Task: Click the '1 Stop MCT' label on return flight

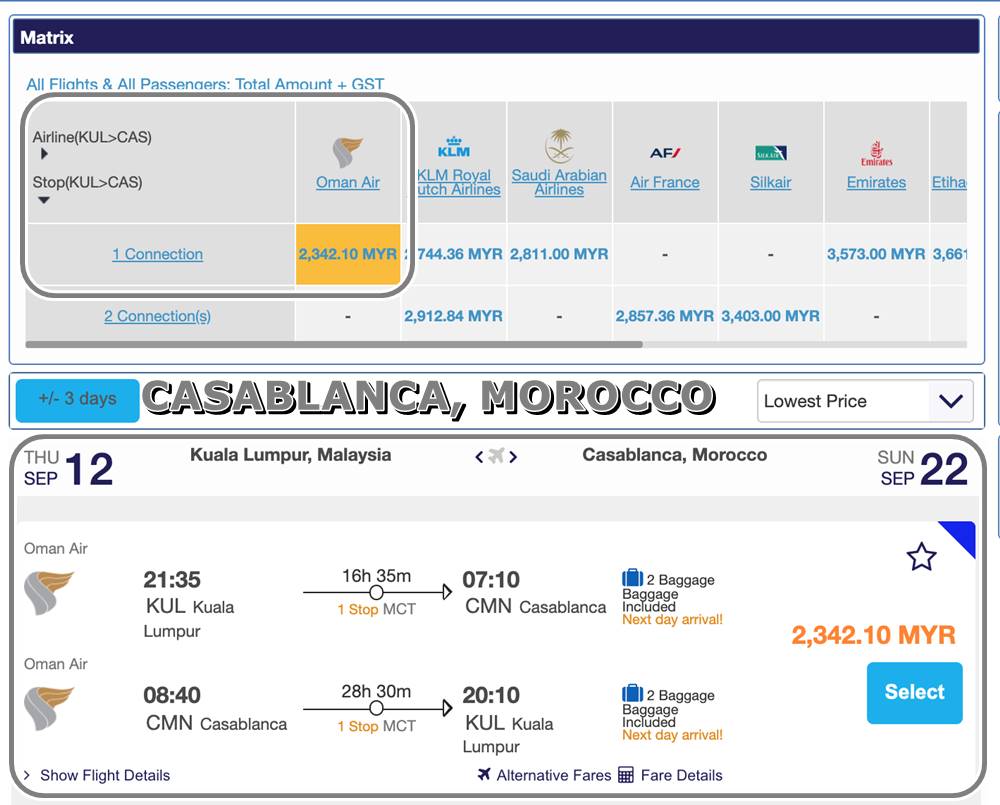Action: coord(376,726)
